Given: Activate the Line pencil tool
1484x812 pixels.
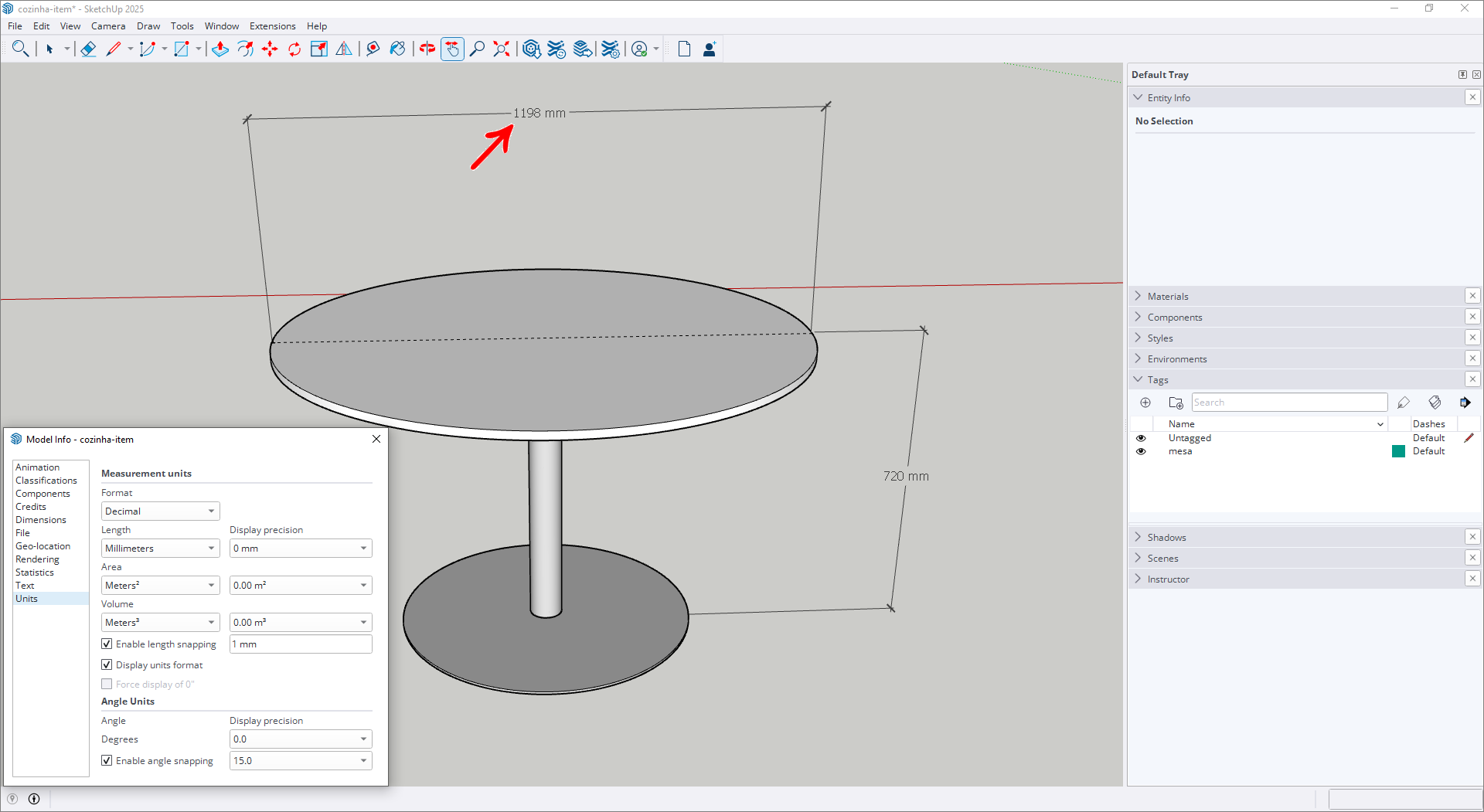Looking at the screenshot, I should [114, 49].
